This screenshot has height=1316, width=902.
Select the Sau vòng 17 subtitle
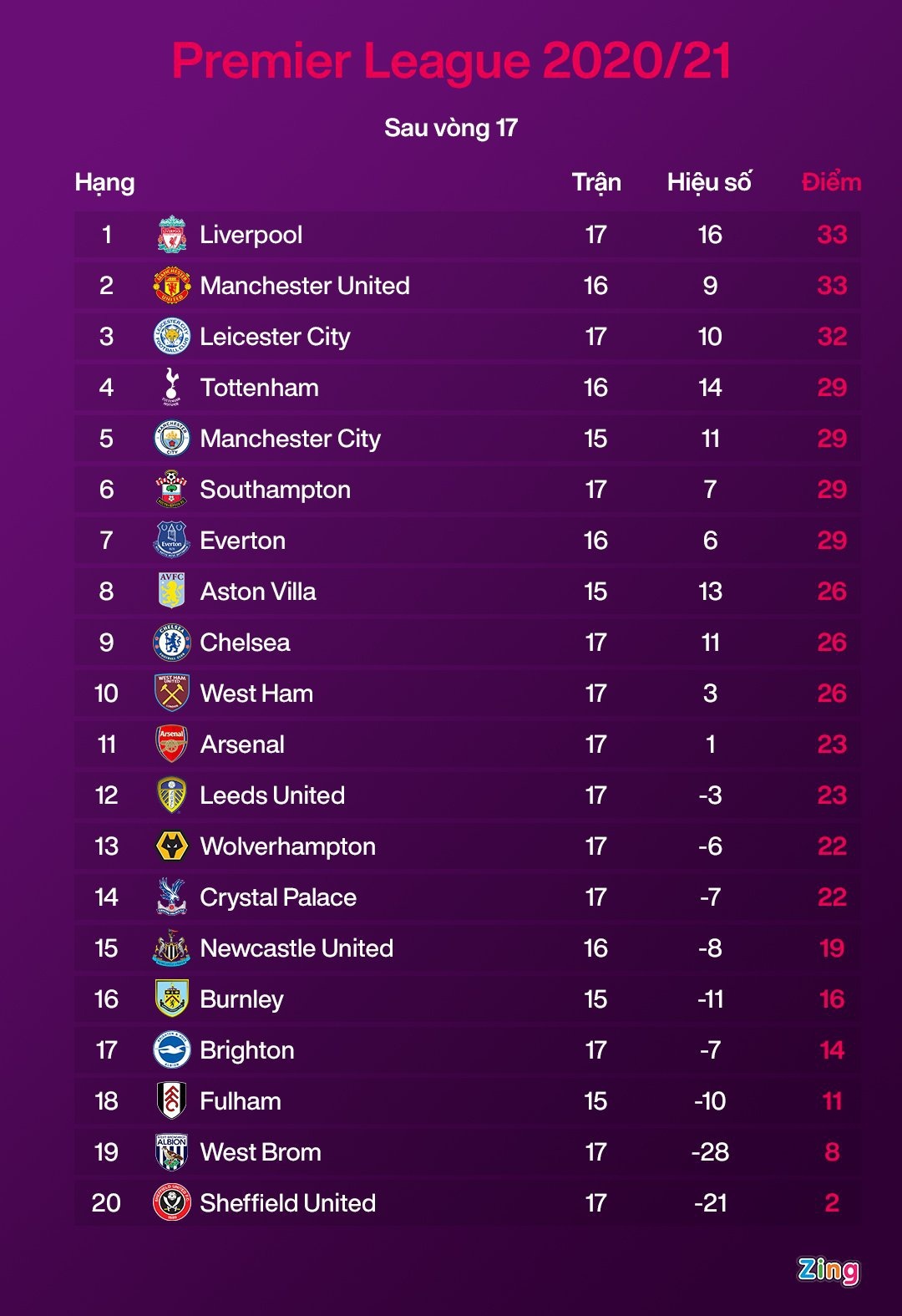click(451, 128)
